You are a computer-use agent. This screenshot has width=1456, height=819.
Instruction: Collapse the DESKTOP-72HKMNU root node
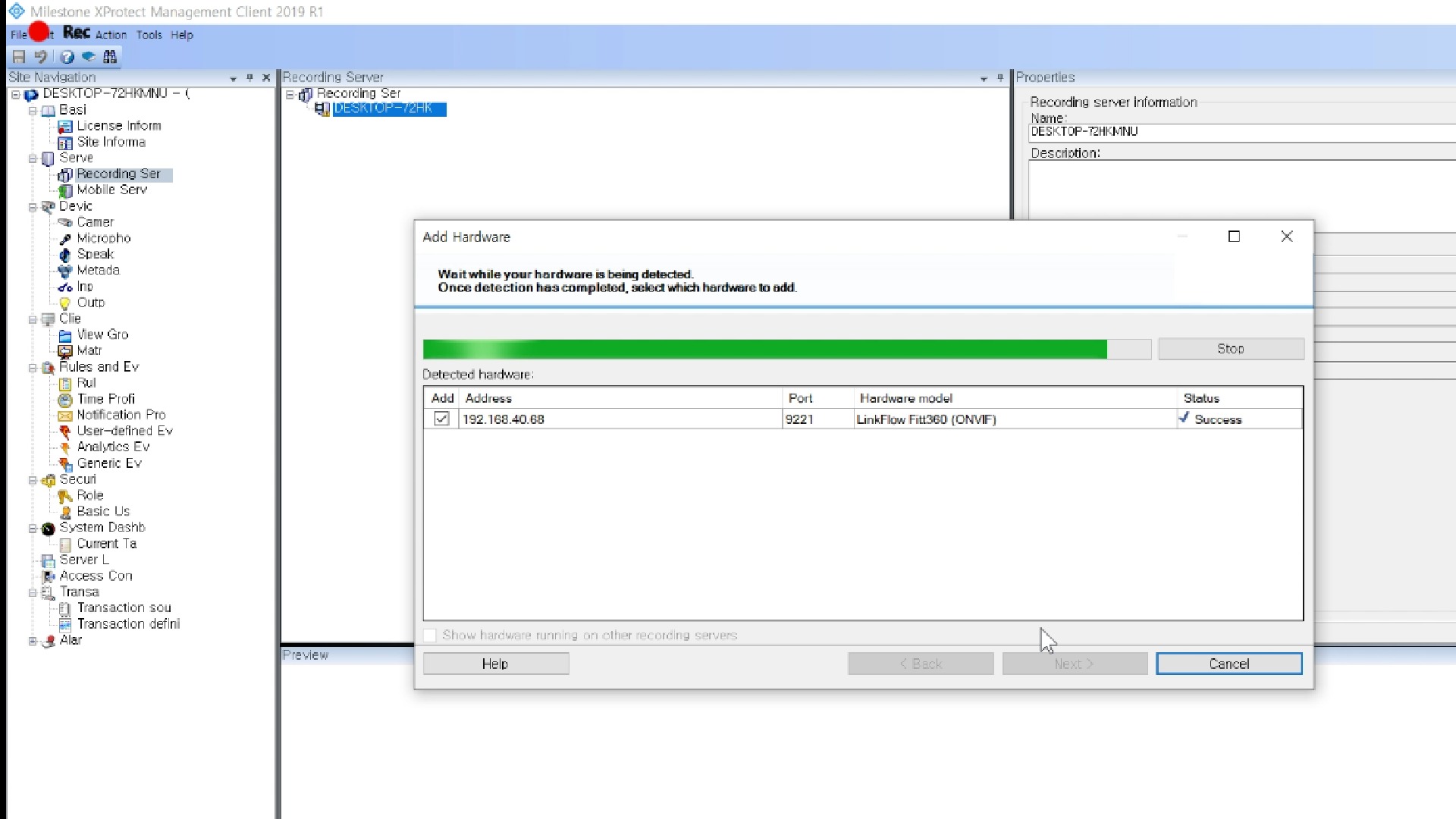[x=15, y=95]
